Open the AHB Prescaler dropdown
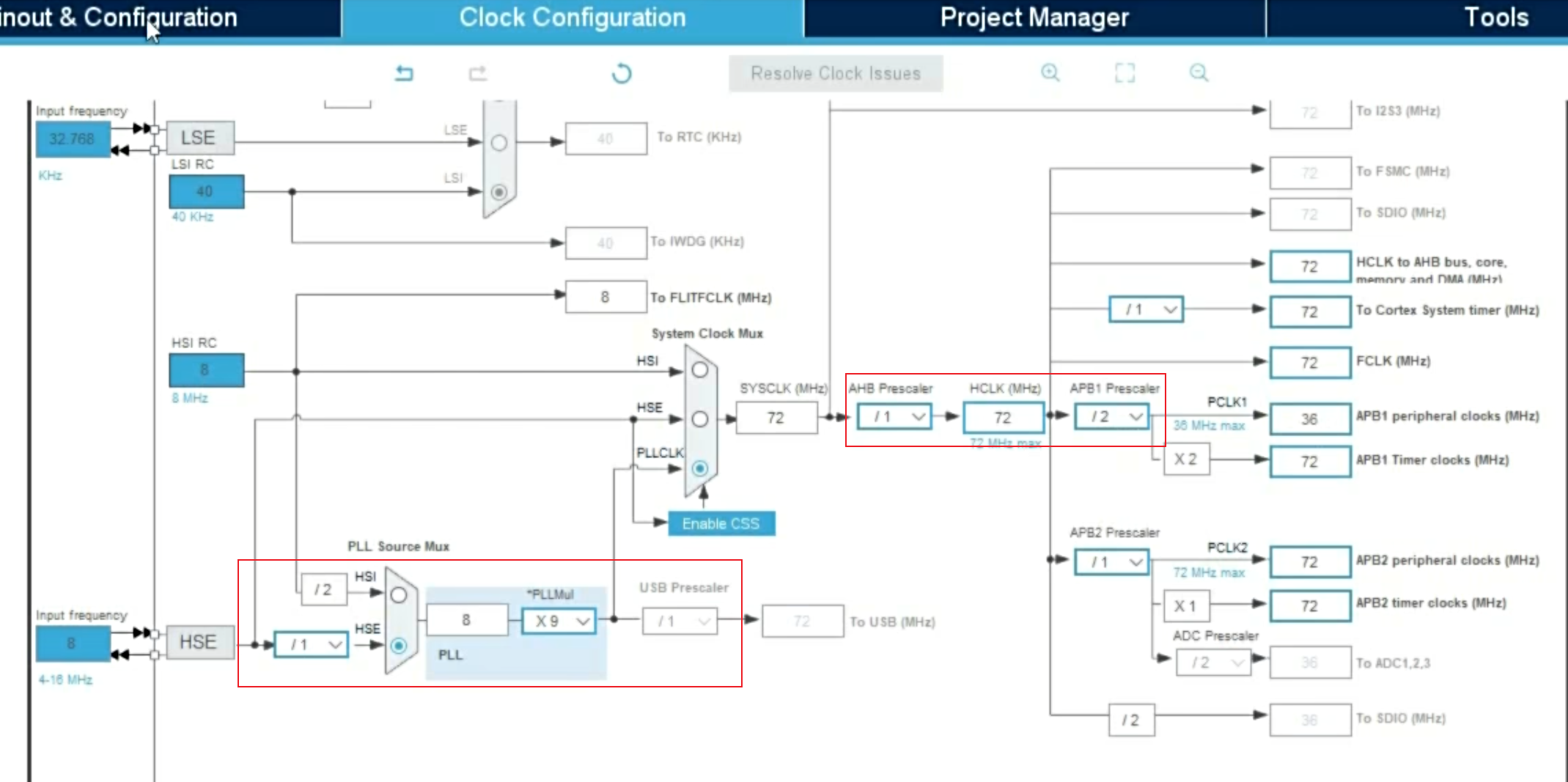1568x782 pixels. 894,417
